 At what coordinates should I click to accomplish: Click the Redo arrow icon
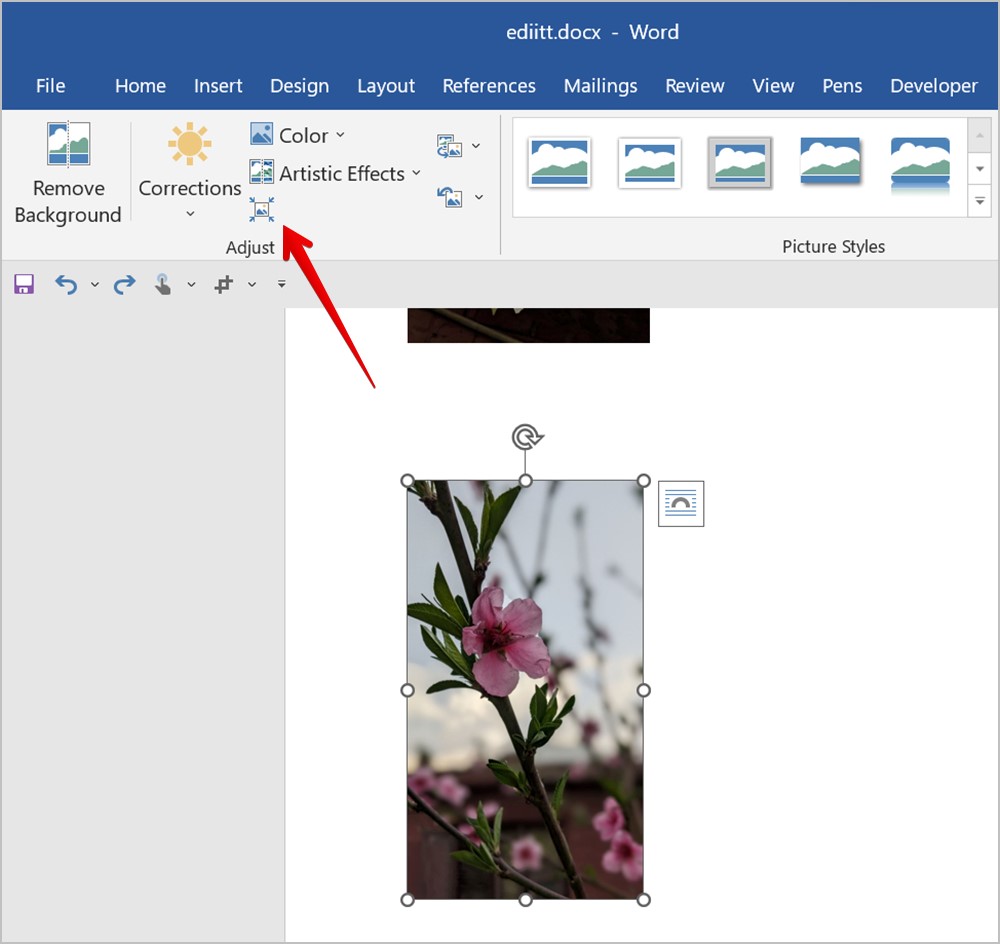[124, 285]
